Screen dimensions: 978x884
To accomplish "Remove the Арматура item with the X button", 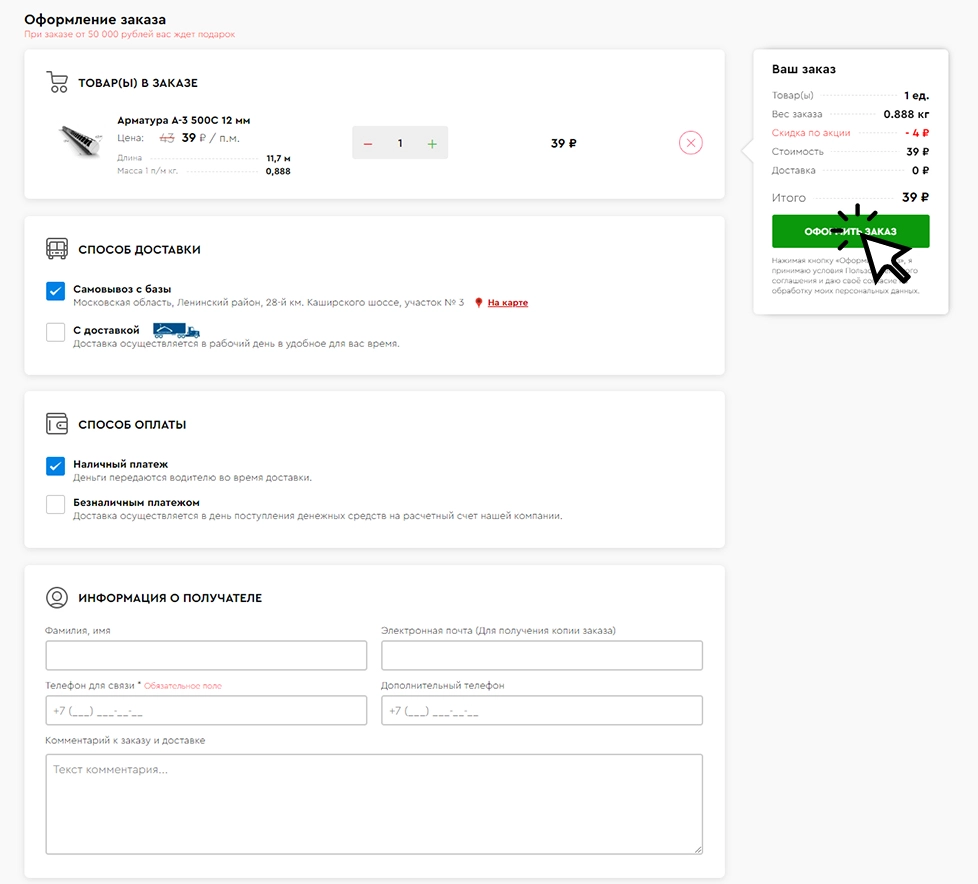I will click(690, 143).
